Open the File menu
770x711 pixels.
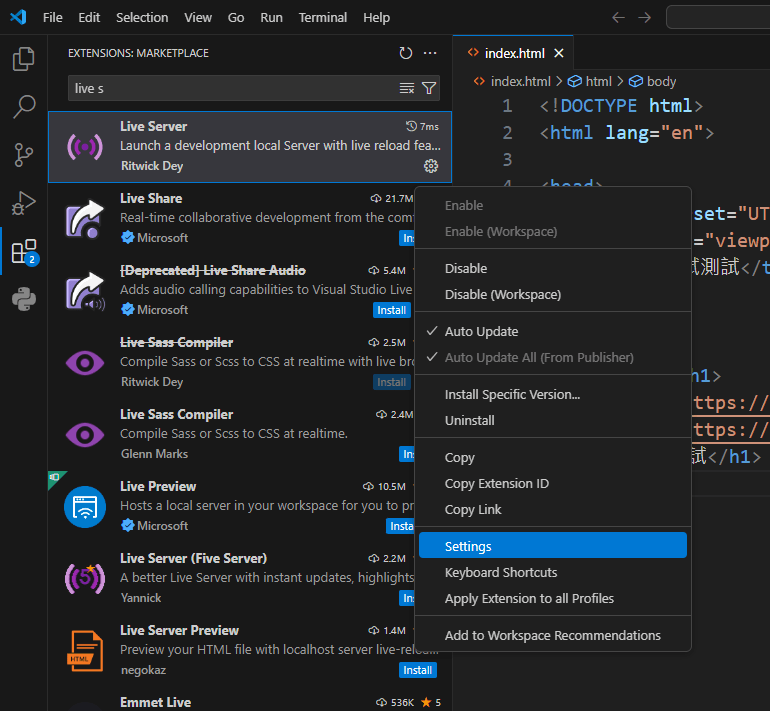(x=53, y=18)
